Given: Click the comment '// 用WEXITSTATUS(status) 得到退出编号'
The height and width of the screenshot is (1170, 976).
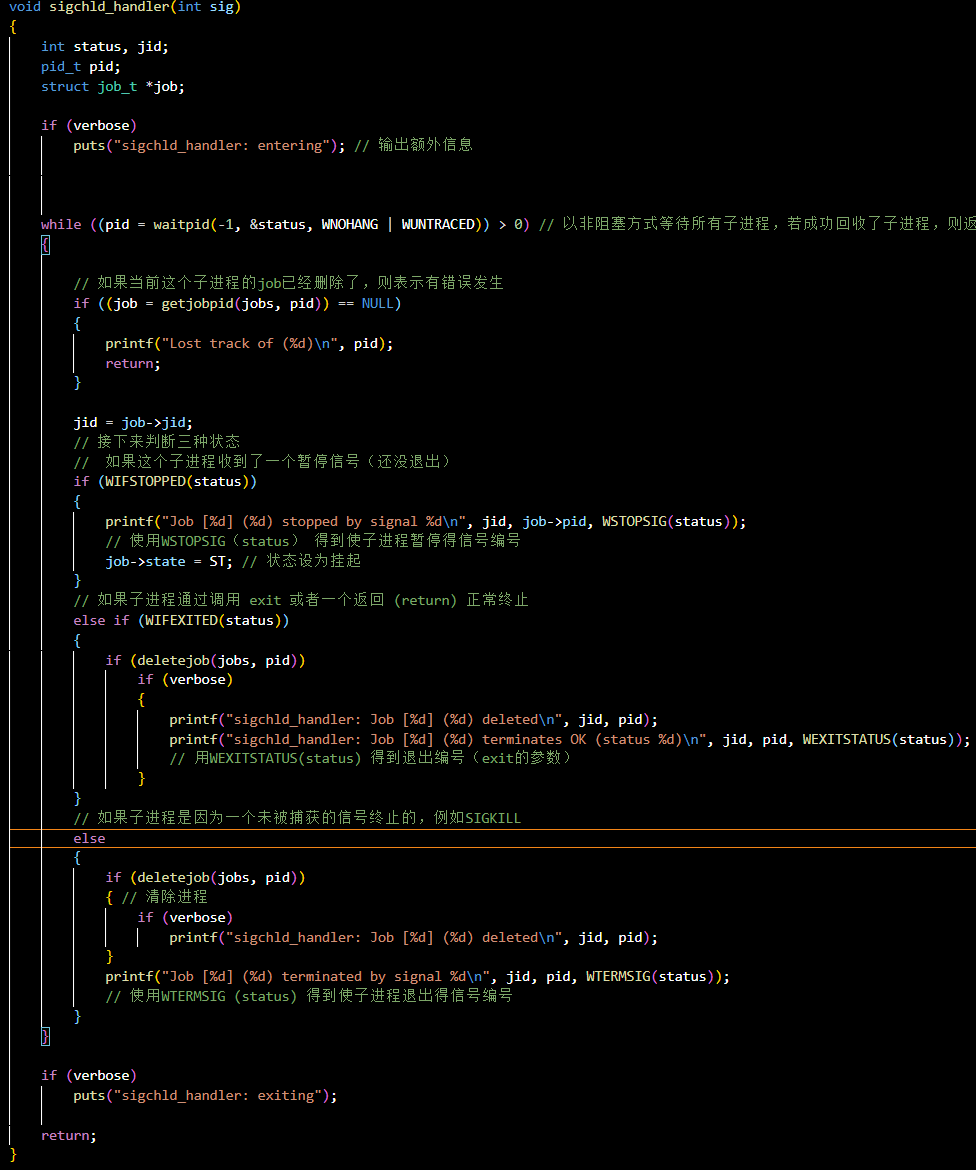Looking at the screenshot, I should pyautogui.click(x=370, y=759).
